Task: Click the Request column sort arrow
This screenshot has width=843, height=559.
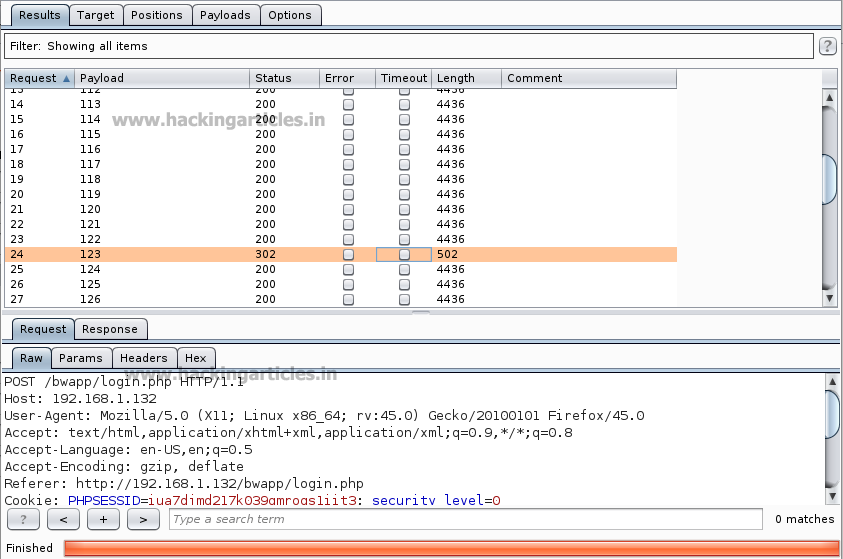Action: (66, 78)
